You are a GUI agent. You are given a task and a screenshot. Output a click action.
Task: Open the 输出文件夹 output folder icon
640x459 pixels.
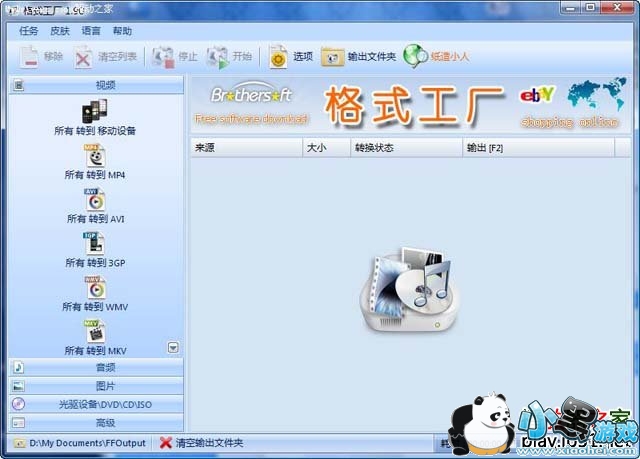coord(332,57)
